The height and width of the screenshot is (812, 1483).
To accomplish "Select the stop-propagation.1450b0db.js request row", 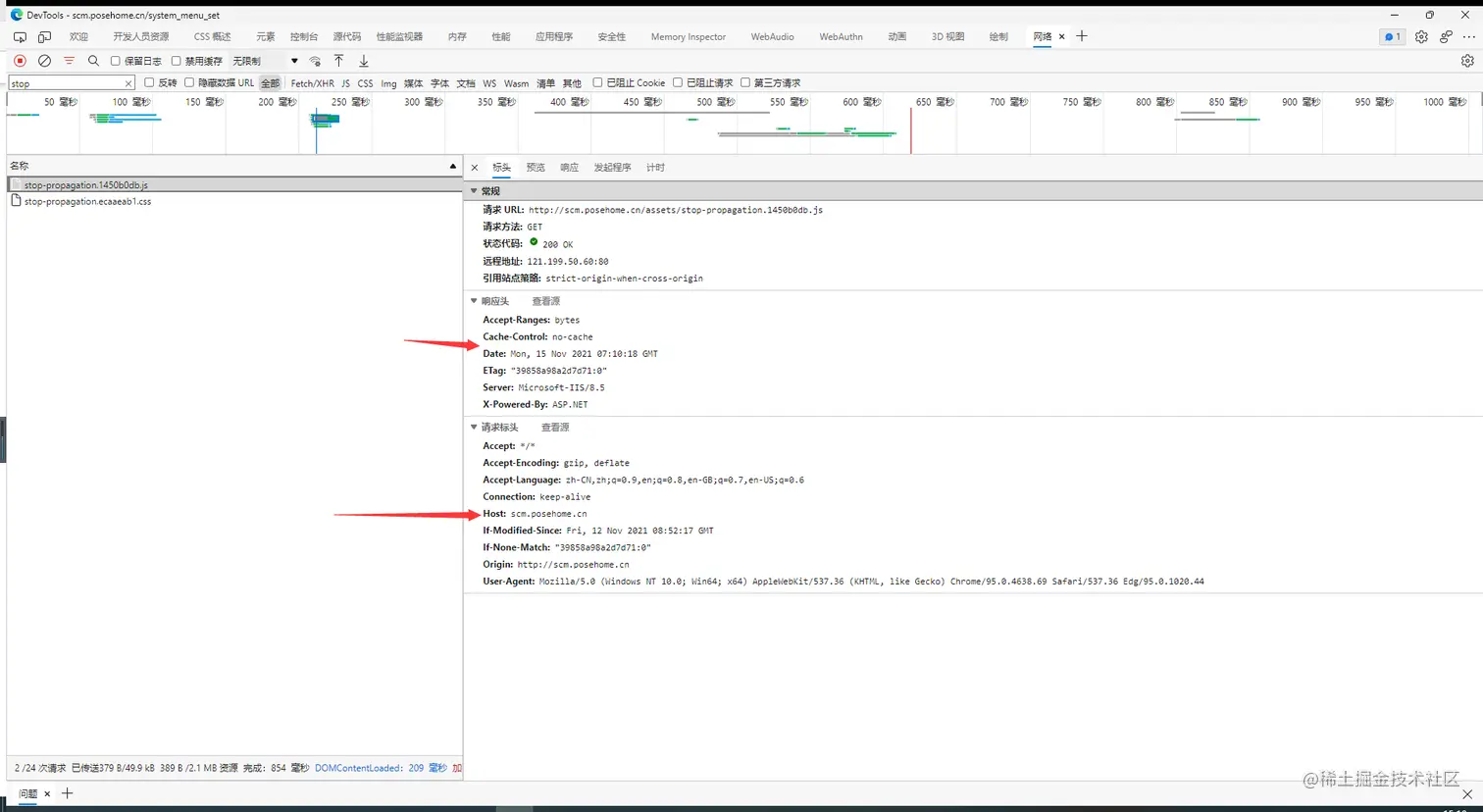I will tap(234, 184).
